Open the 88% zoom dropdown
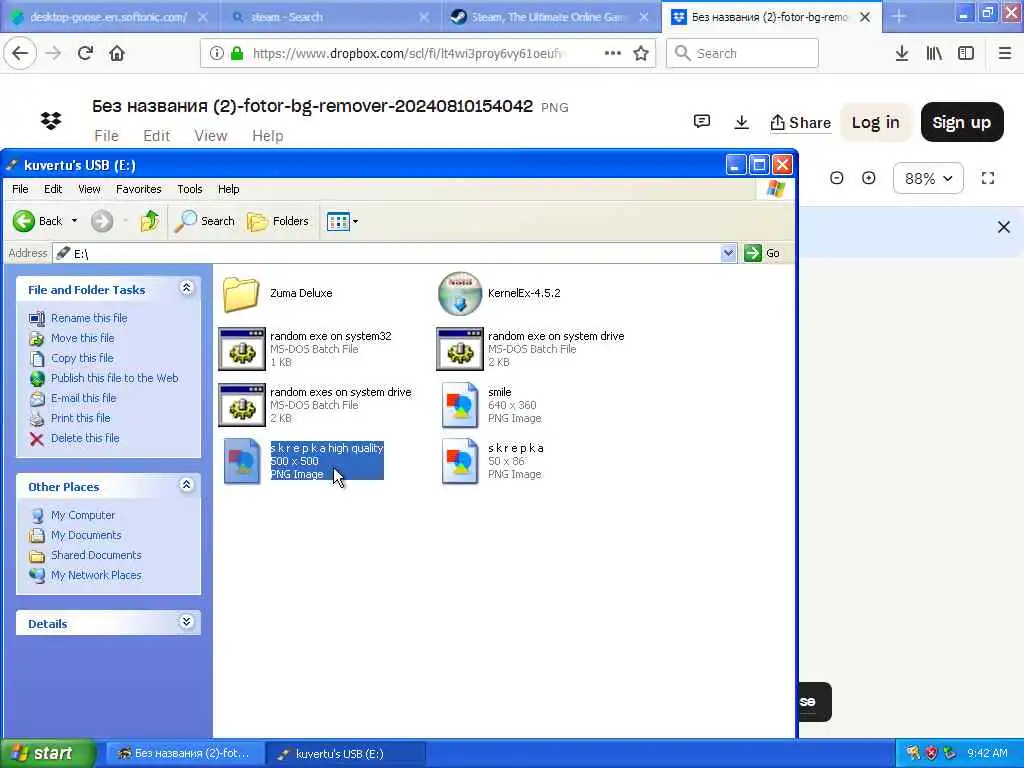Screen dimensions: 1024x768 pos(928,178)
